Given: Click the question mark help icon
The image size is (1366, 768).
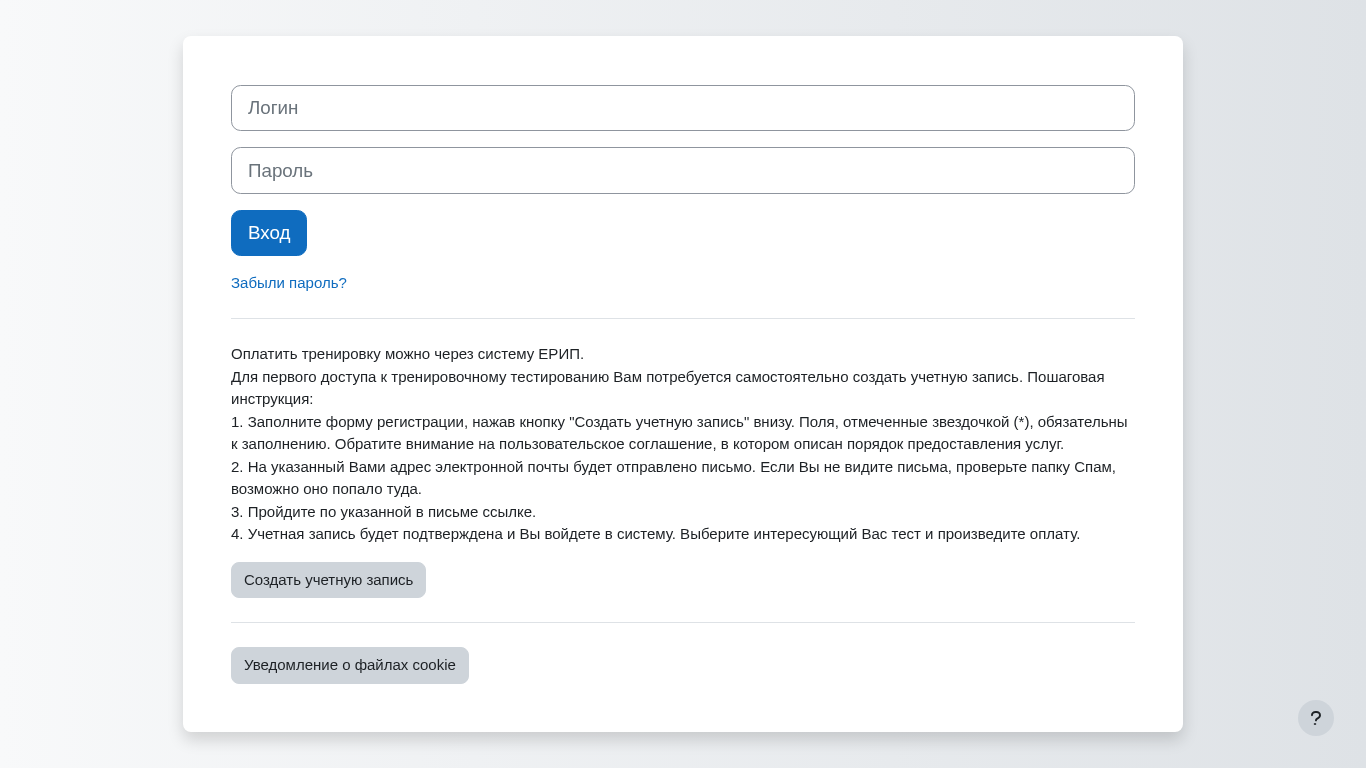Looking at the screenshot, I should (x=1315, y=718).
